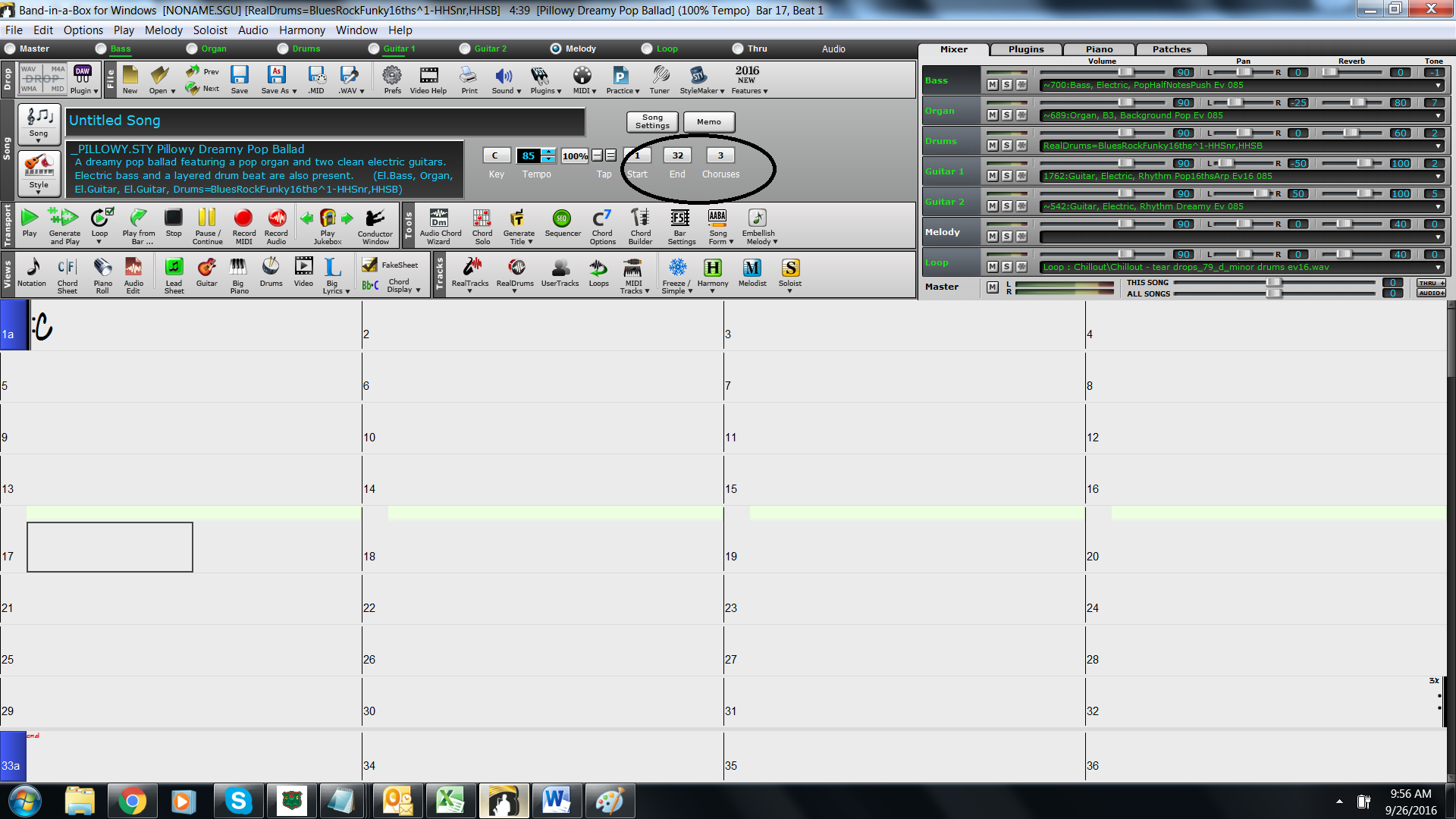Create a New song file
The height and width of the screenshot is (819, 1456).
pyautogui.click(x=130, y=80)
